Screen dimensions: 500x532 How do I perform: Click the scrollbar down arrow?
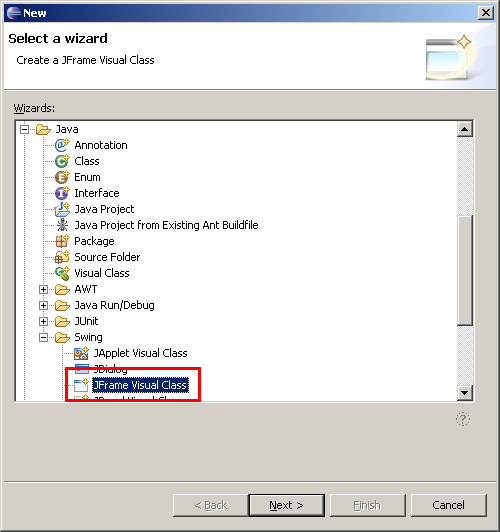coord(465,393)
